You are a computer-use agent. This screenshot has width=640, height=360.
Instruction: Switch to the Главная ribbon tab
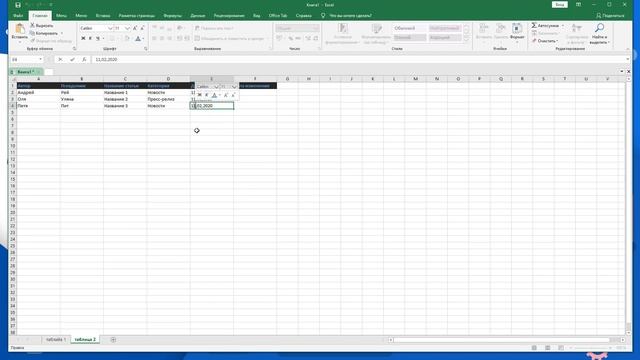pyautogui.click(x=40, y=16)
